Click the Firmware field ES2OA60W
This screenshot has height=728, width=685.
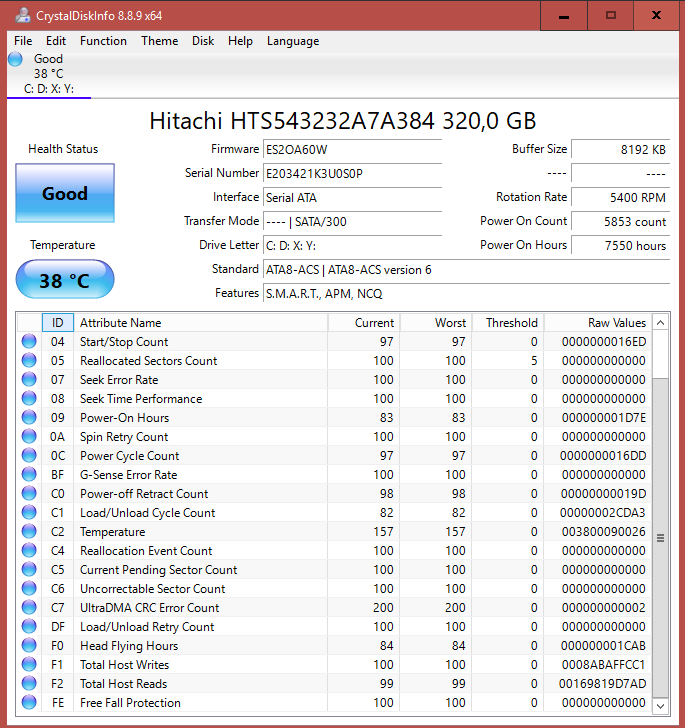coord(352,150)
